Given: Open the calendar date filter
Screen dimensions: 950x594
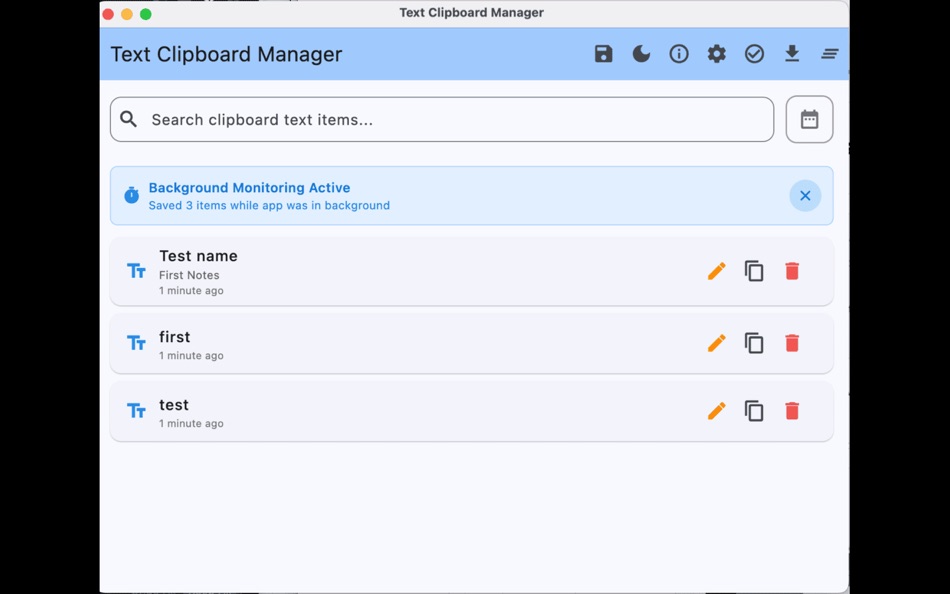Looking at the screenshot, I should tap(809, 119).
